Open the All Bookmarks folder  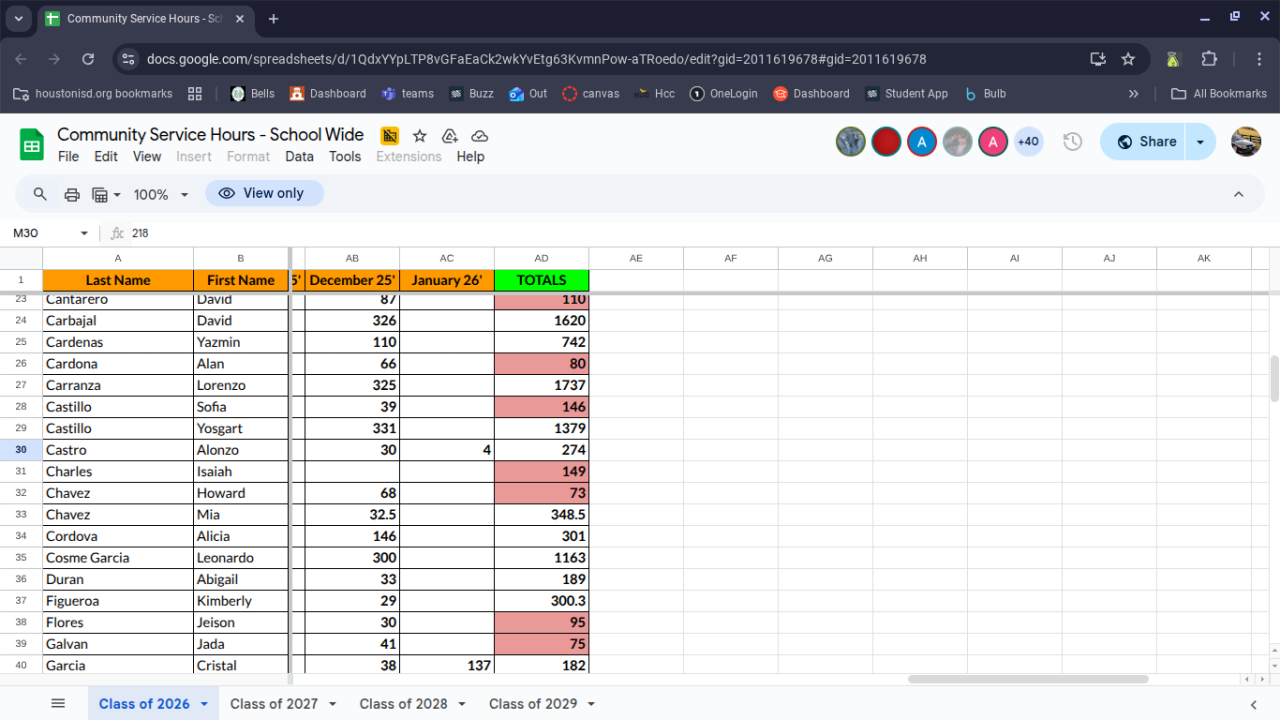point(1219,94)
